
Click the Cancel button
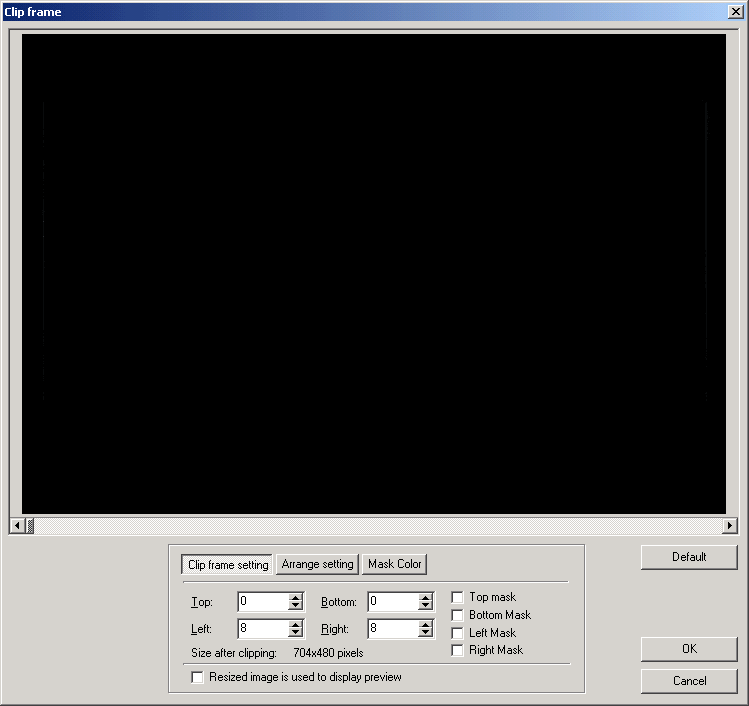689,681
